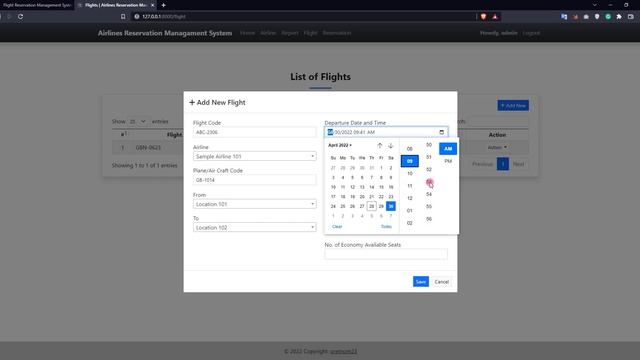Open the Show entries count dropdown
Image resolution: width=640 pixels, height=360 pixels.
[x=138, y=122]
